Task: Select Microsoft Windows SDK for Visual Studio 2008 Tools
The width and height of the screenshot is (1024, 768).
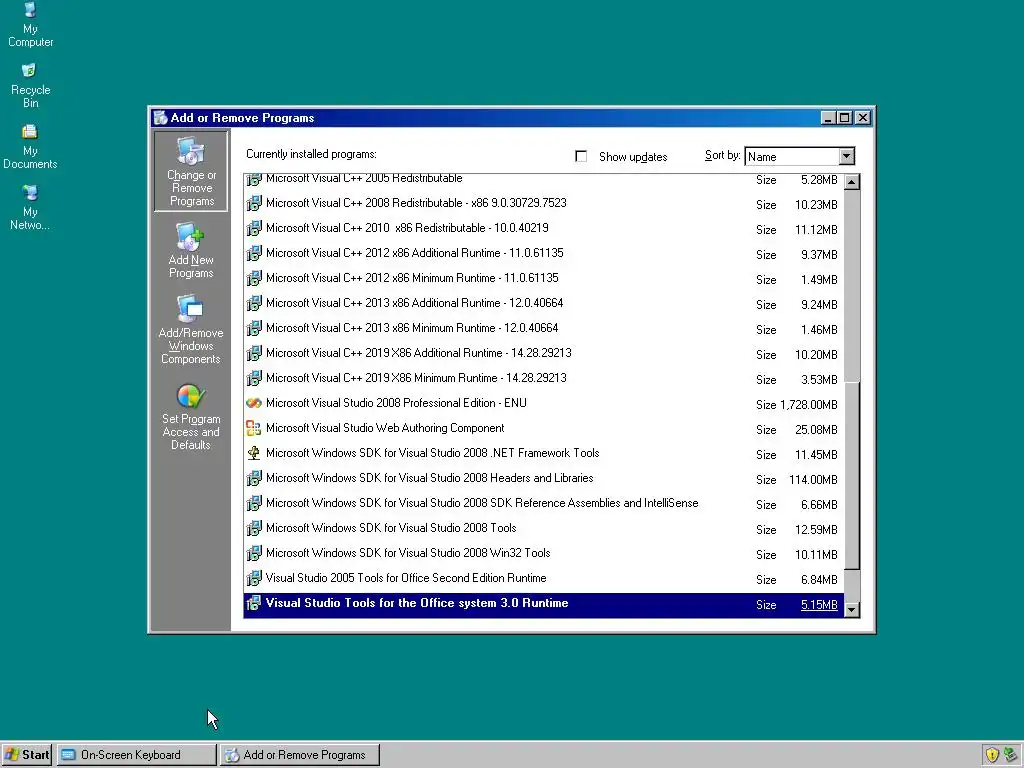Action: [x=543, y=528]
